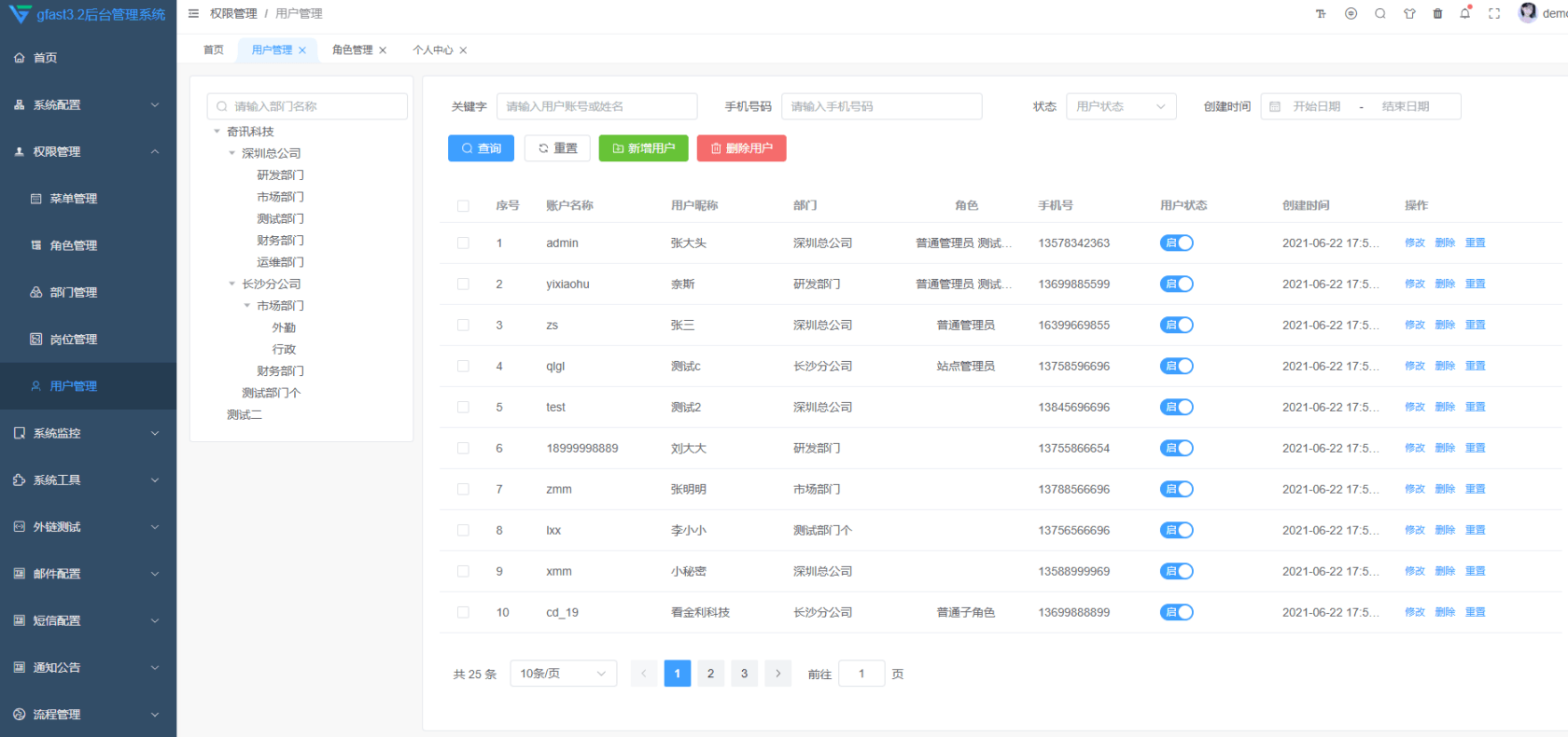The image size is (1568, 737).
Task: Click the 菜单管理 sidebar icon
Action: point(36,199)
